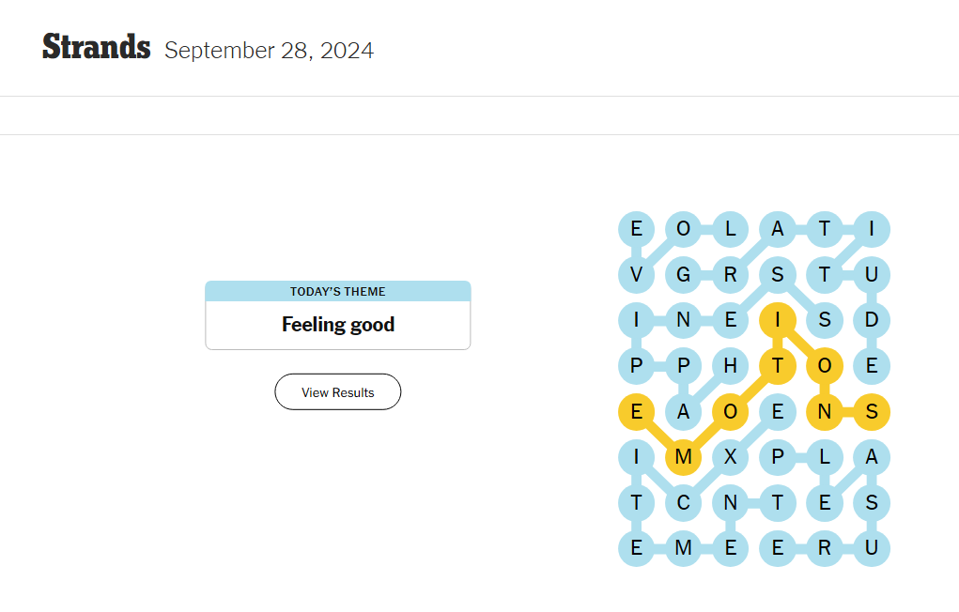Click the Strands logo title
The height and width of the screenshot is (612, 959).
(96, 47)
